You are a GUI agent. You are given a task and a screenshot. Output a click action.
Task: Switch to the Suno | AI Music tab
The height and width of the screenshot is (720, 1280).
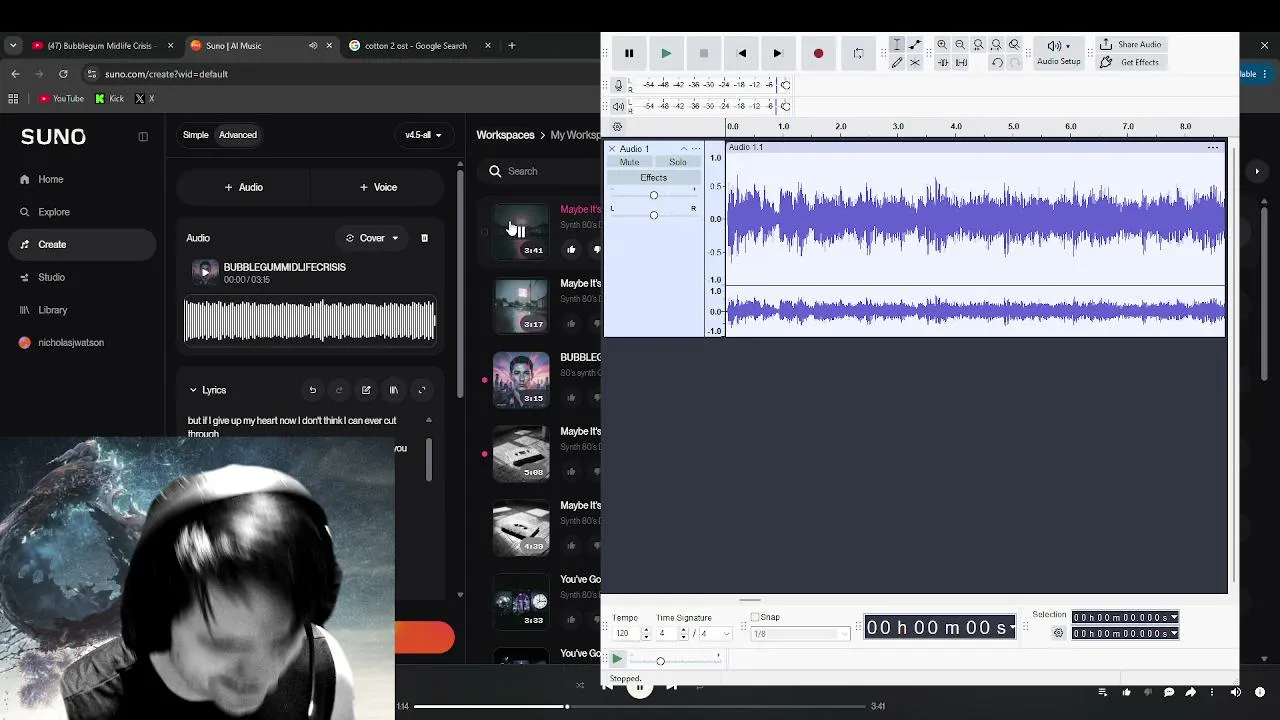(262, 45)
